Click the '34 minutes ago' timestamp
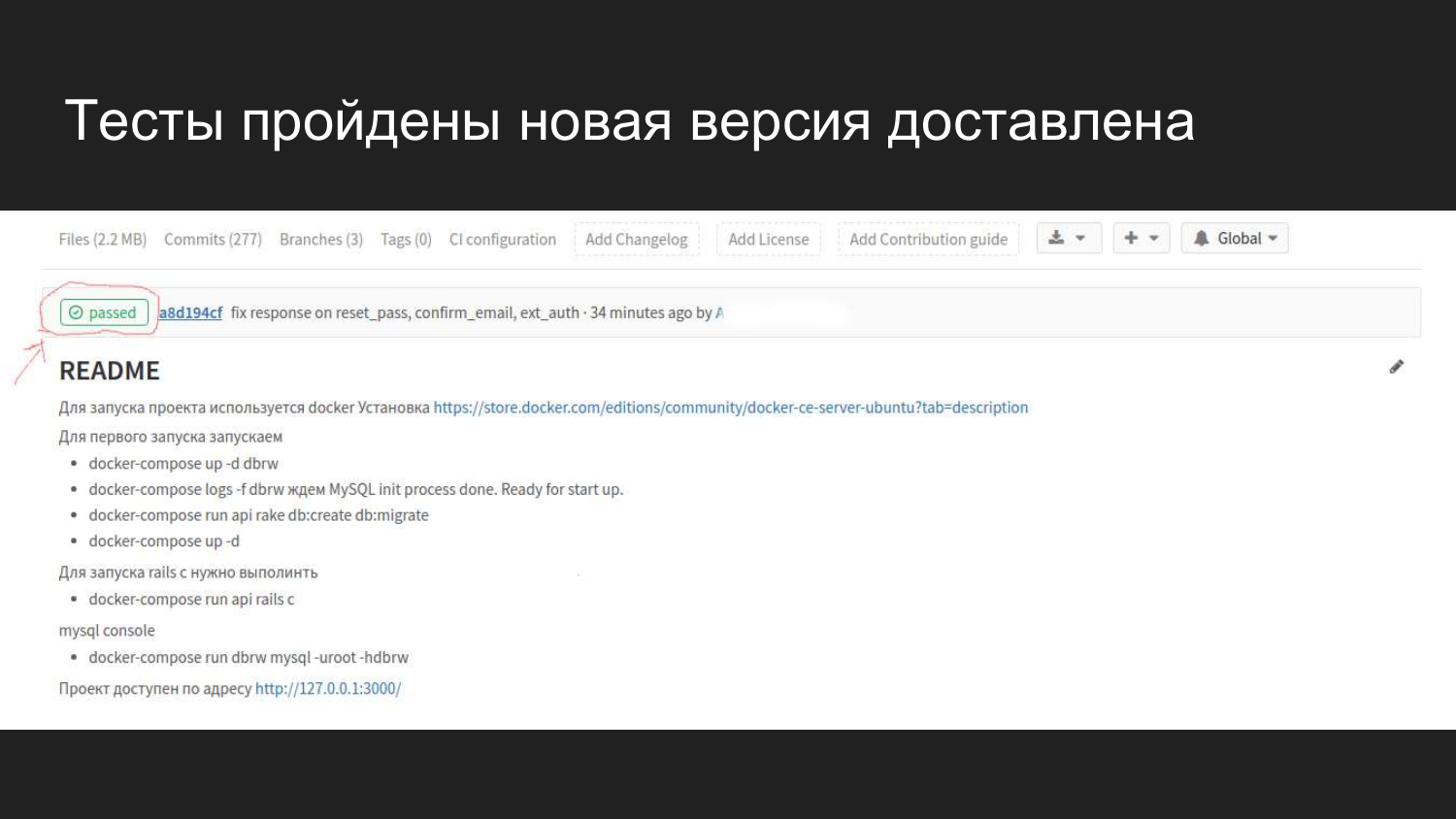 pyautogui.click(x=641, y=312)
